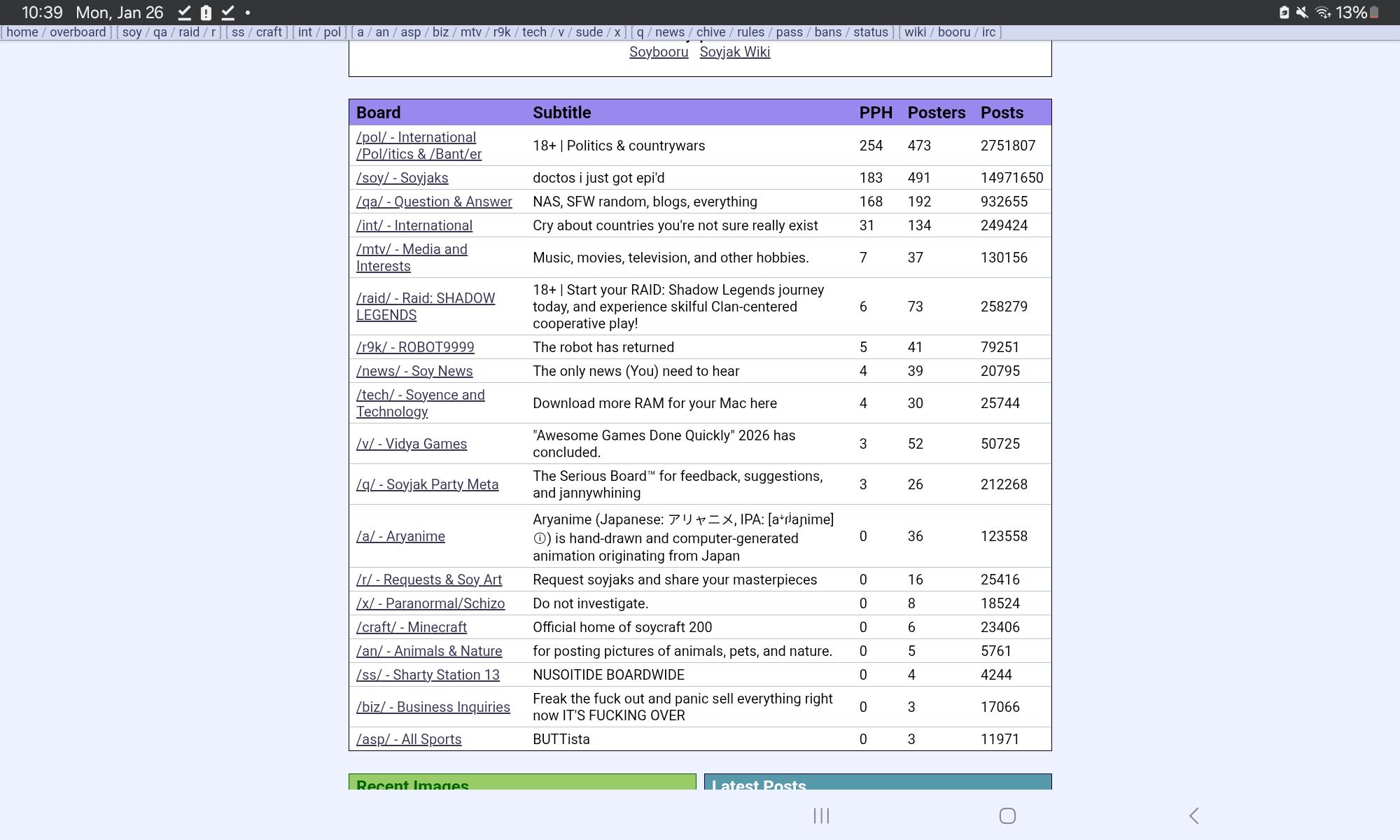Open the Soybooru link
This screenshot has width=1400, height=840.
659,52
